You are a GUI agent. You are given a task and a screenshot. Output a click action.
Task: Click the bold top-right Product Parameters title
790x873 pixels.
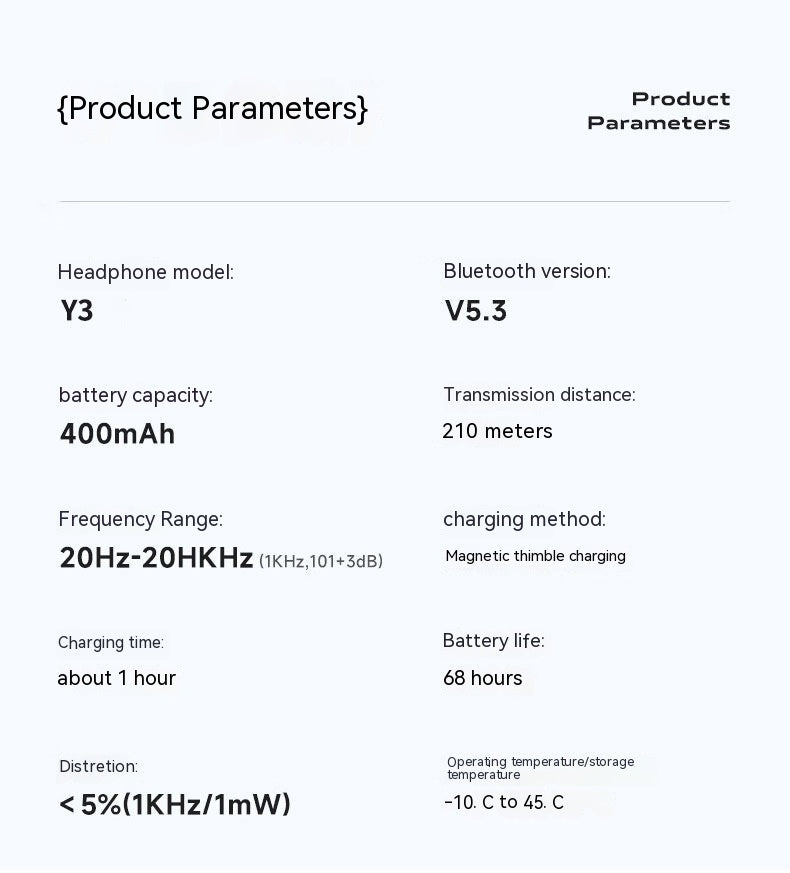pos(659,111)
